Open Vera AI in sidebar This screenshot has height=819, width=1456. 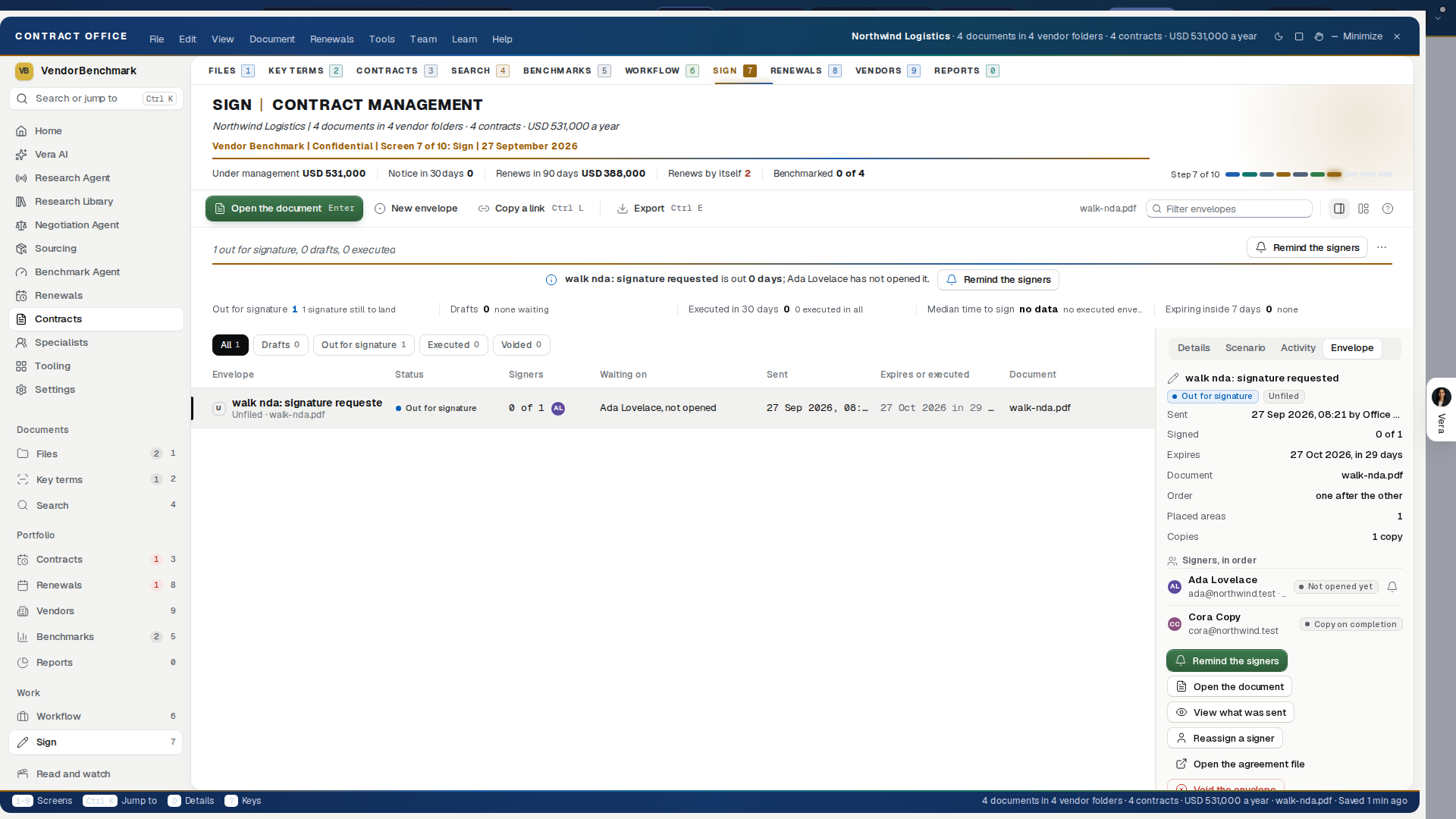pyautogui.click(x=96, y=154)
